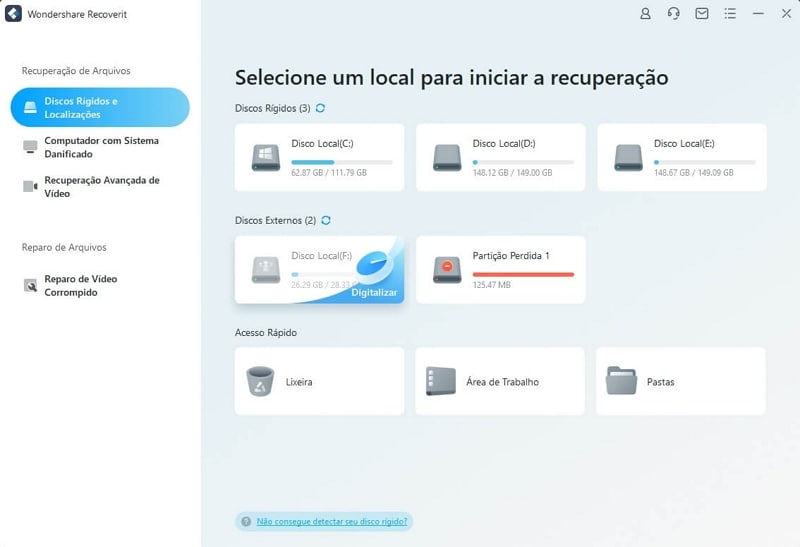
Task: Click the Wondershare Recoverit logo icon
Action: 13,14
